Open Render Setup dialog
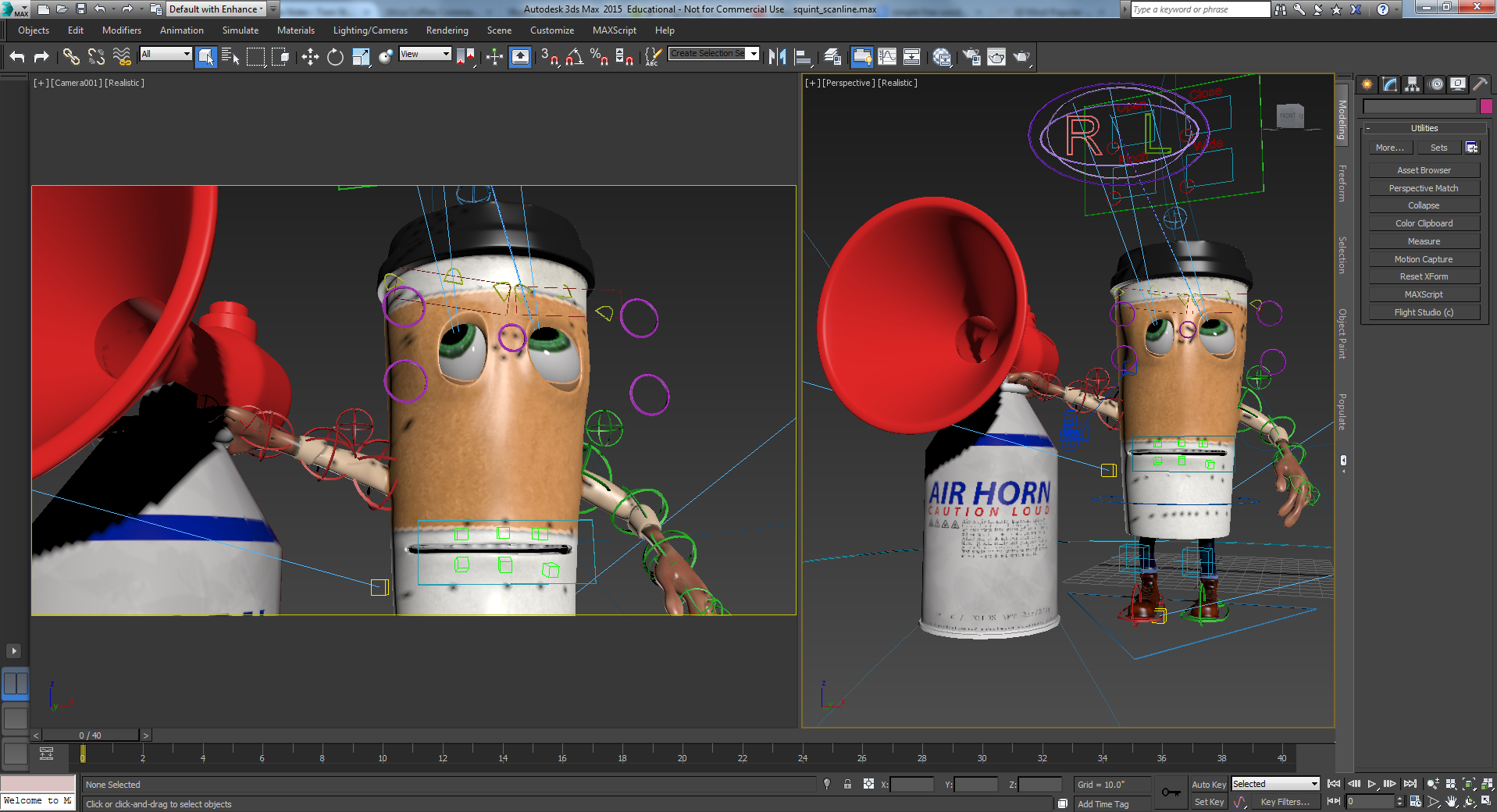The height and width of the screenshot is (812, 1497). 971,56
